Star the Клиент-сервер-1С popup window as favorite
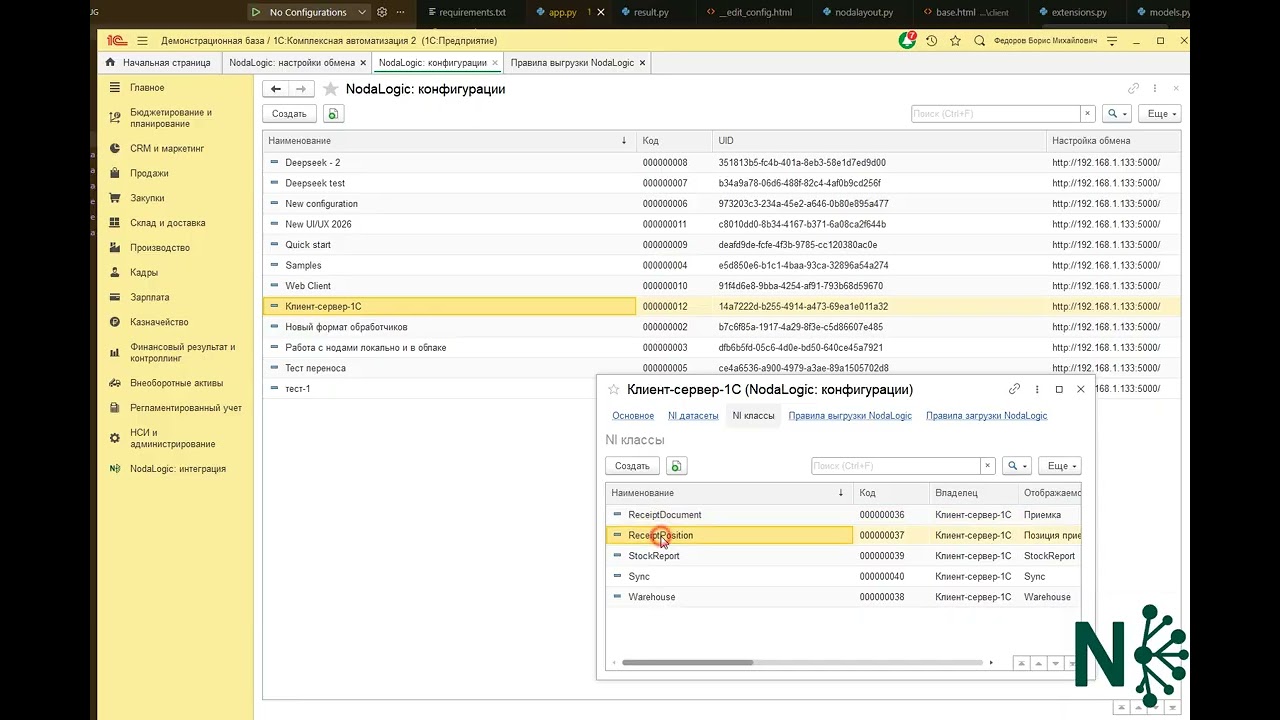 [x=614, y=390]
